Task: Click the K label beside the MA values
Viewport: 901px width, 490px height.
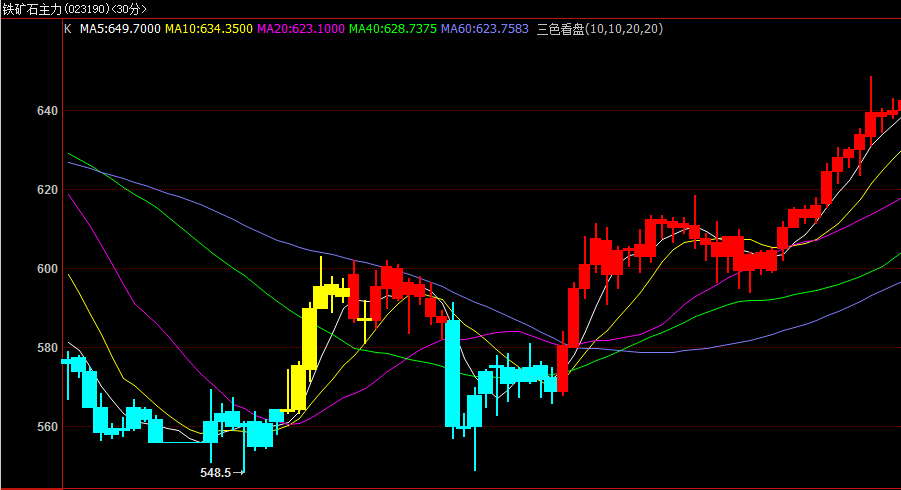Action: (x=68, y=29)
